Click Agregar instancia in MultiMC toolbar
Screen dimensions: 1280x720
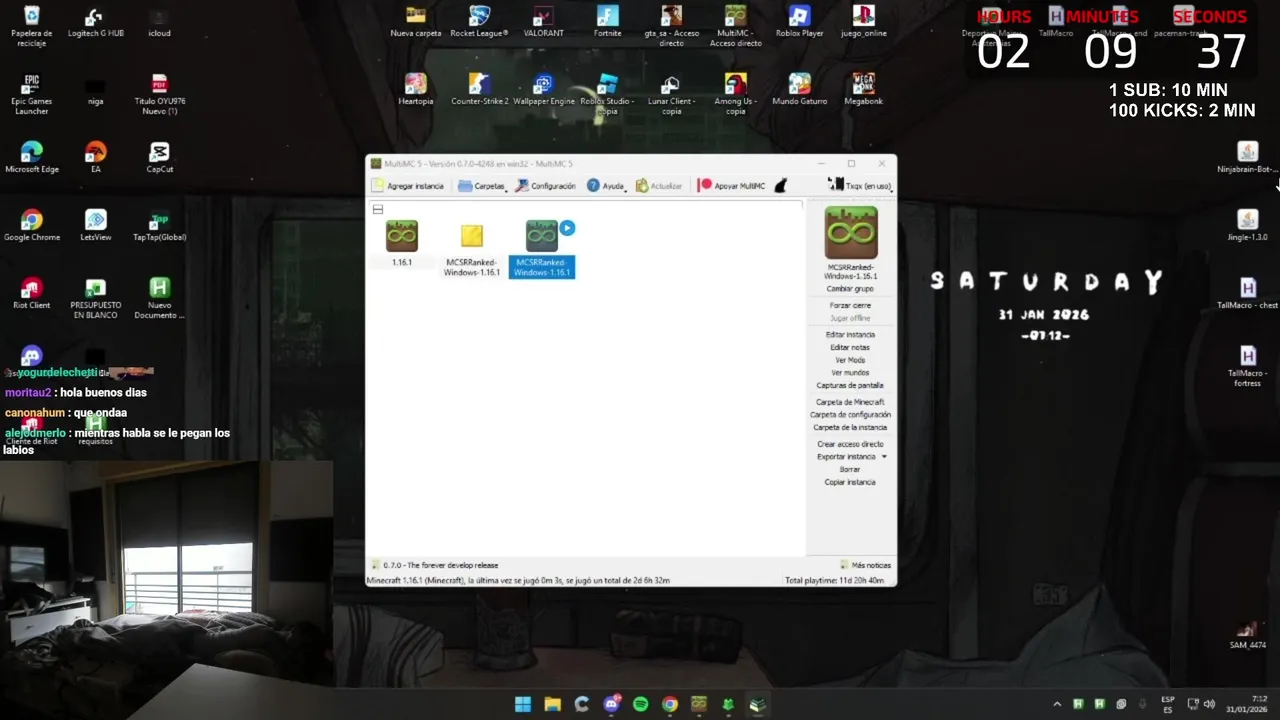pyautogui.click(x=407, y=186)
